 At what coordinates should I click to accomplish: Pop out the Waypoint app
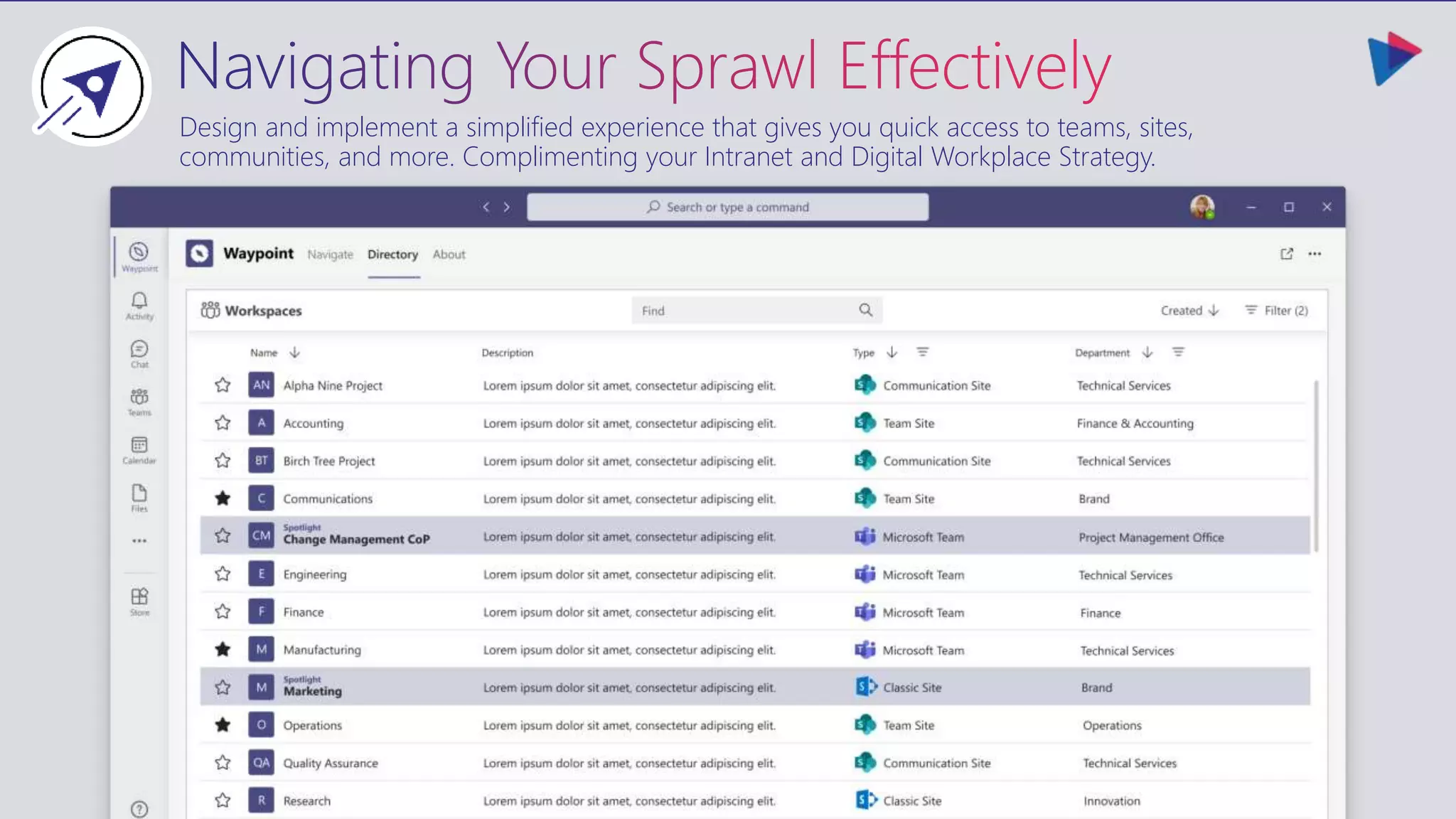pos(1287,254)
